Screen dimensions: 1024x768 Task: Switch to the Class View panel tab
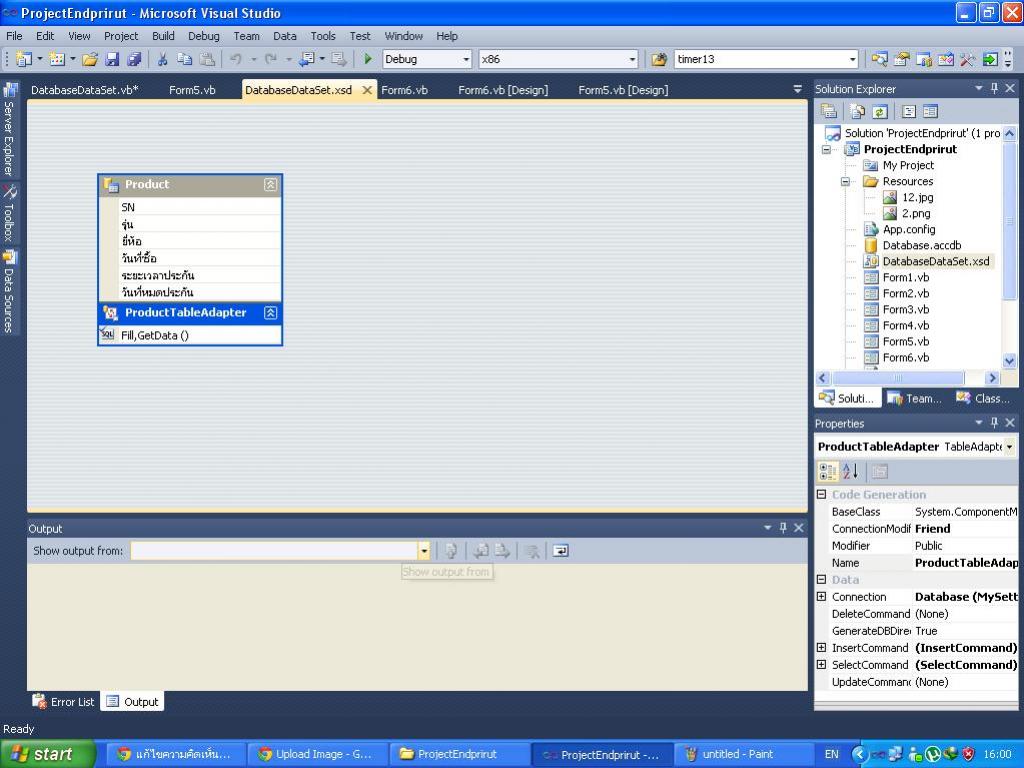pos(983,398)
